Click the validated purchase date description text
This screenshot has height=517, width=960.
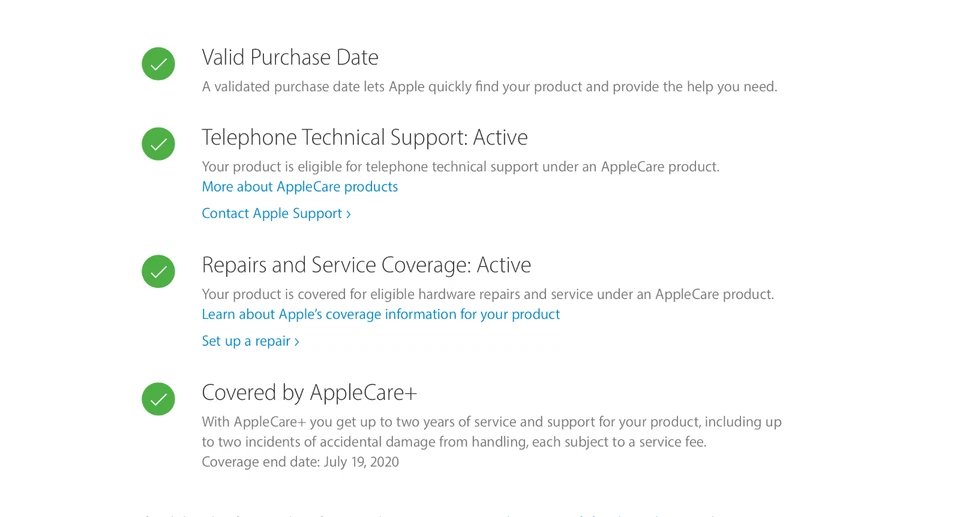(489, 87)
